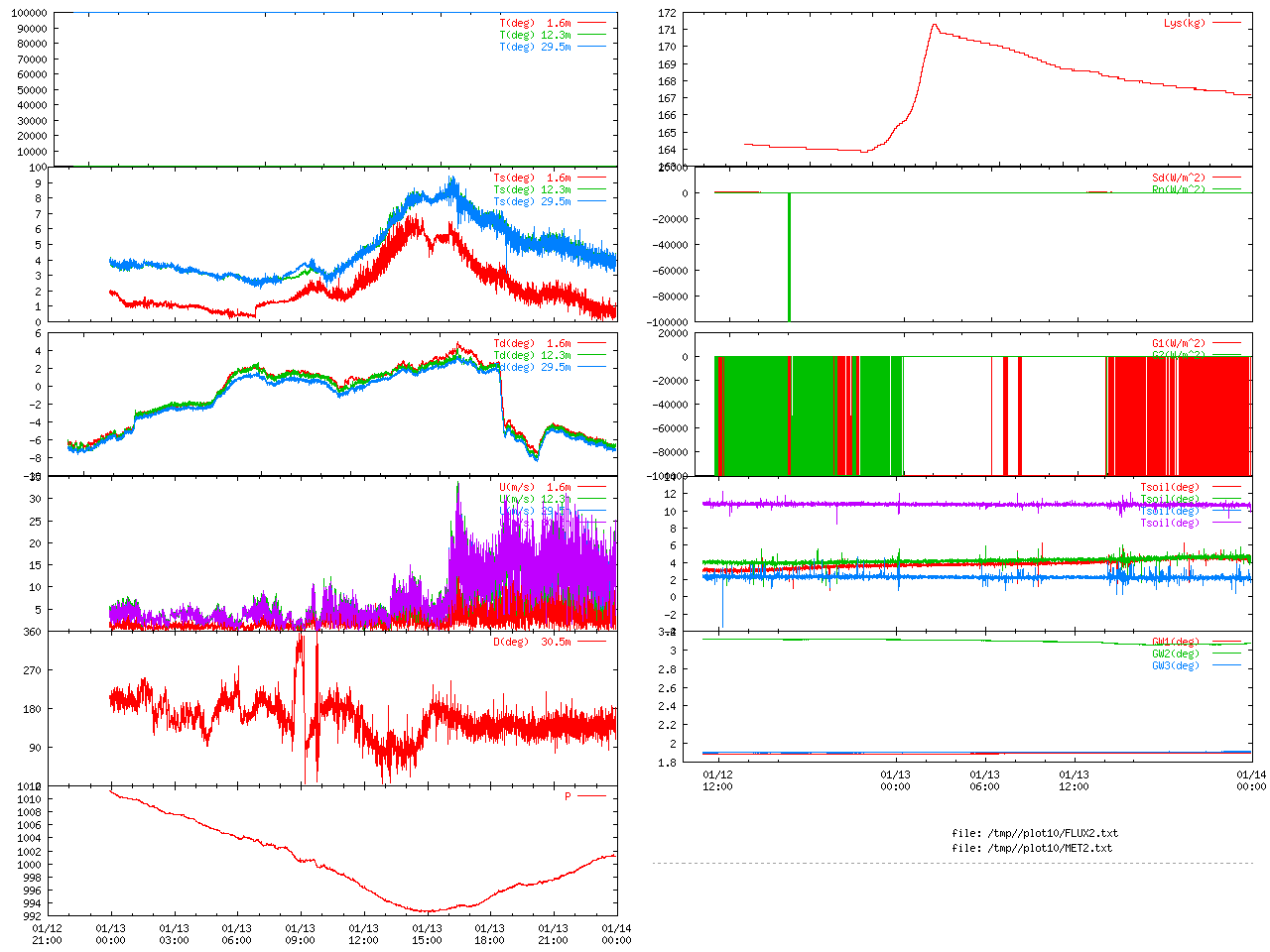Click the '270' y-axis value in wind direction plot
This screenshot has width=1270, height=952.
tap(33, 670)
